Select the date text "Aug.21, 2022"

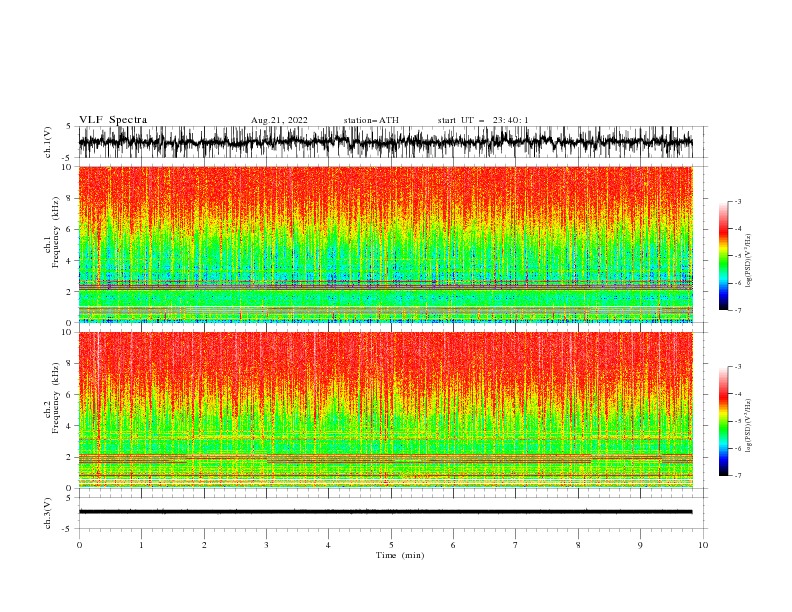point(279,120)
